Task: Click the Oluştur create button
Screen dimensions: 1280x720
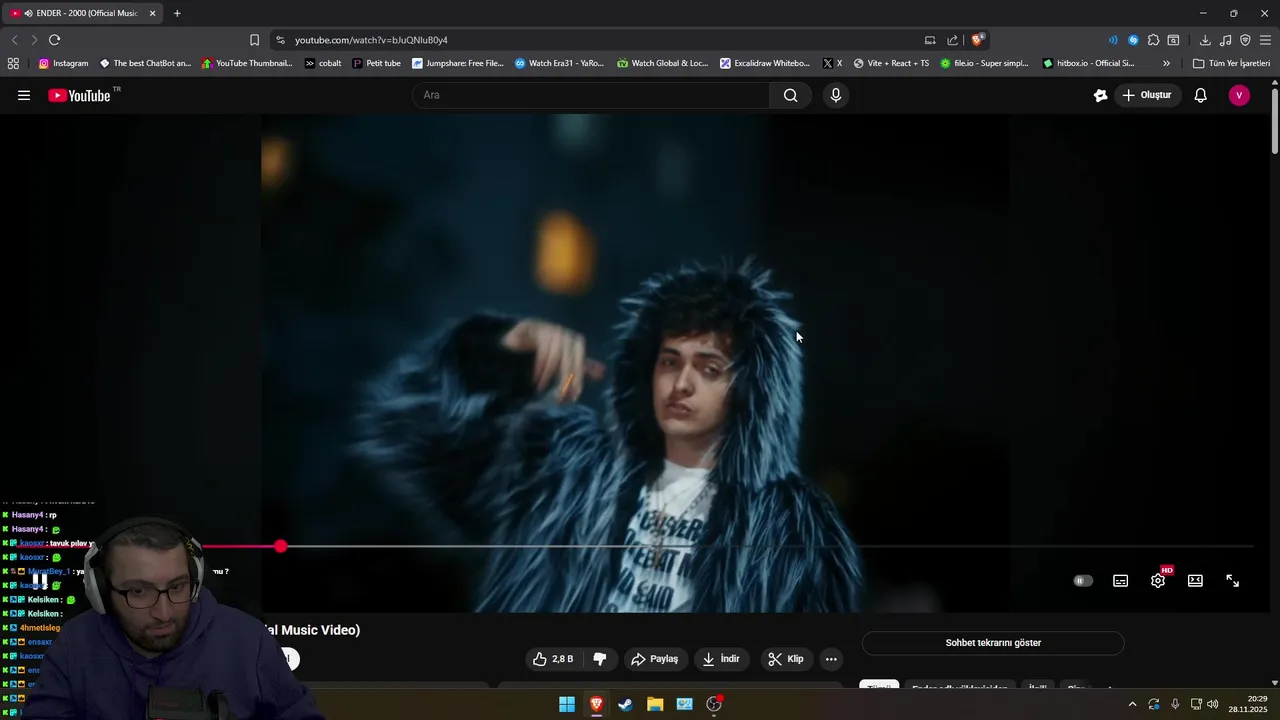Action: (1146, 95)
